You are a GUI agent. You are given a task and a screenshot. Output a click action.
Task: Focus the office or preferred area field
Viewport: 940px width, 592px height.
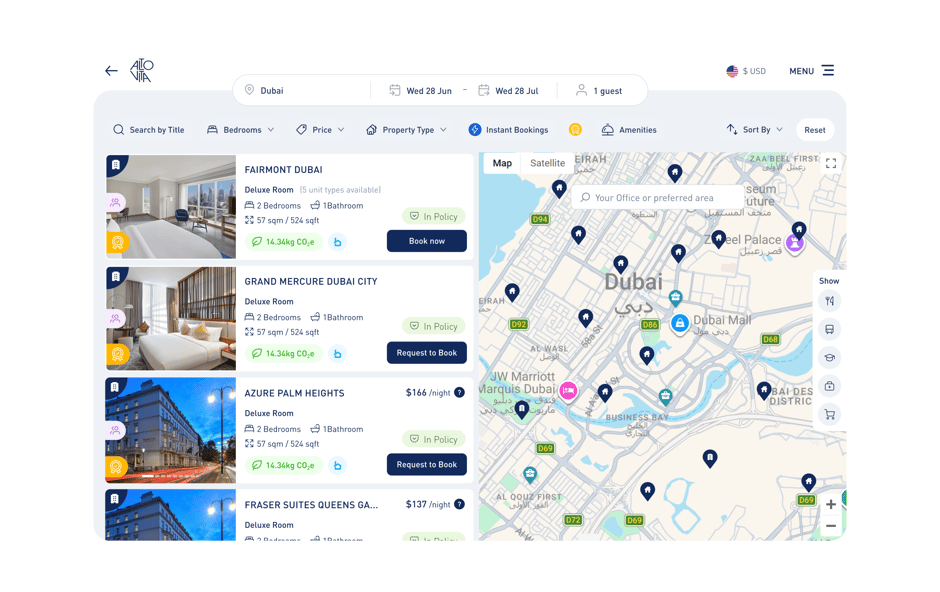(658, 198)
